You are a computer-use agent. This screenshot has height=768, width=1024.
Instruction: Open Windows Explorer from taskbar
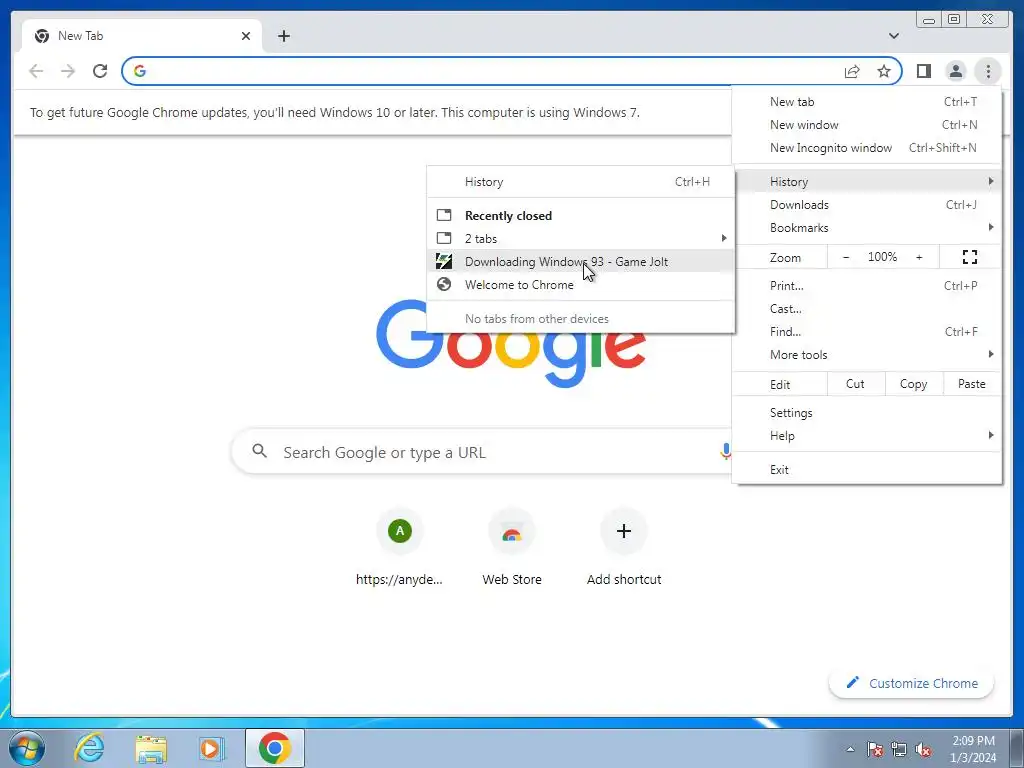[x=150, y=748]
